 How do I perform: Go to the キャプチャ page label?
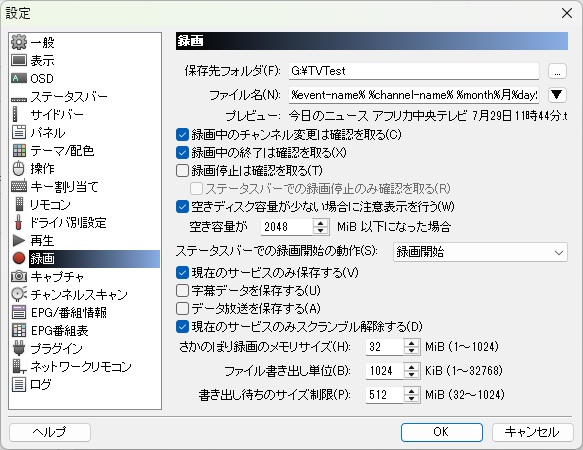pyautogui.click(x=57, y=276)
